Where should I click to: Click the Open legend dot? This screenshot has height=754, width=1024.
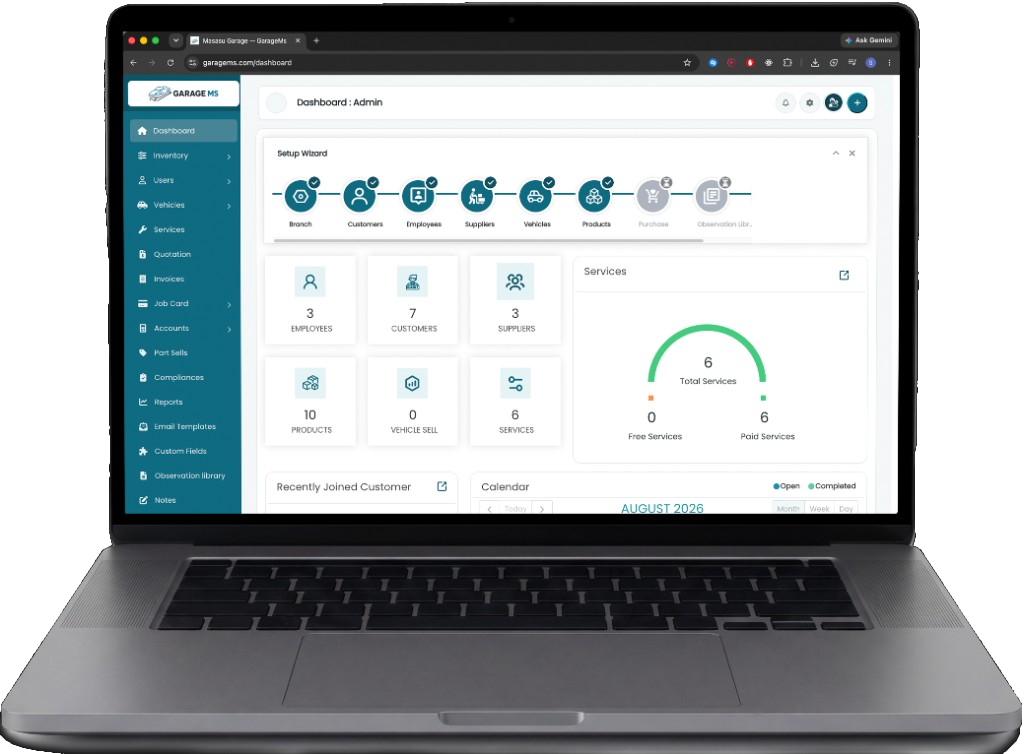click(776, 486)
